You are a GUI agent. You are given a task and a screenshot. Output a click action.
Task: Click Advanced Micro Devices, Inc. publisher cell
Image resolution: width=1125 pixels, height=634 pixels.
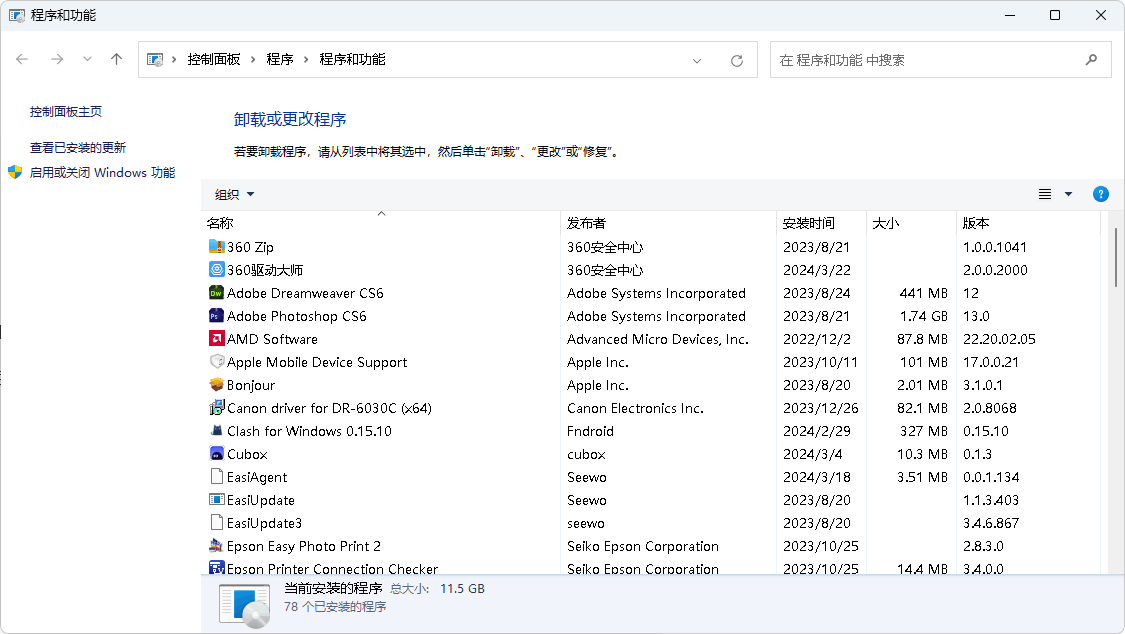(658, 339)
